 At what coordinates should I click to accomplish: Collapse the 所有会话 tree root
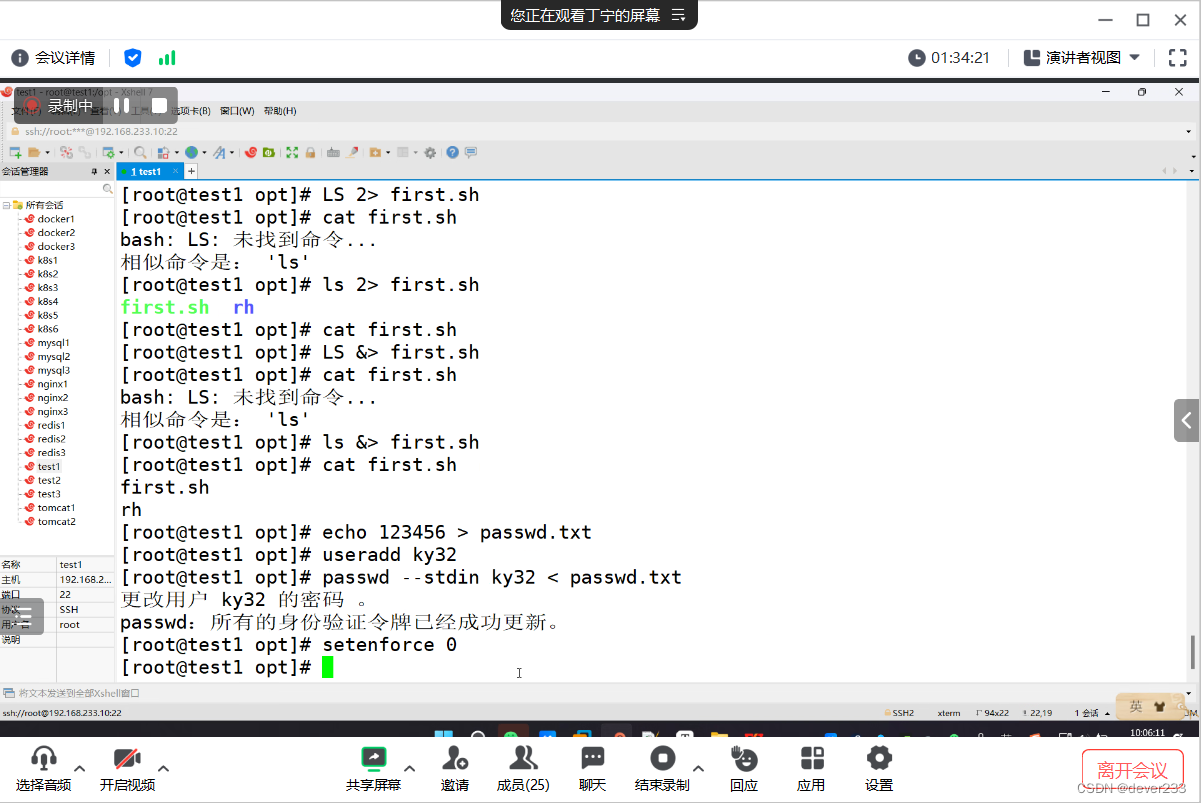click(6, 205)
